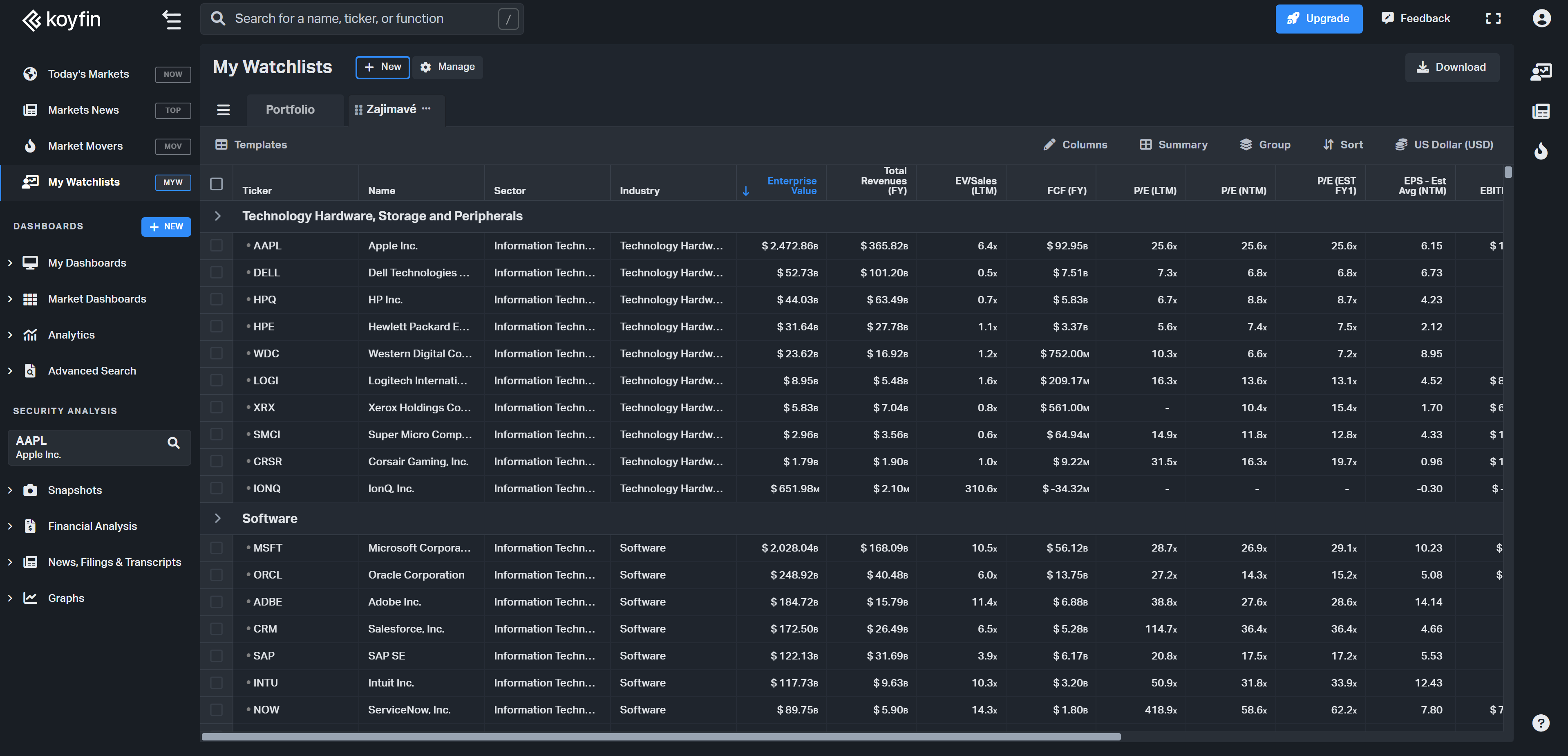Expand Market Dashboards chevron
The image size is (1568, 756).
(x=10, y=298)
